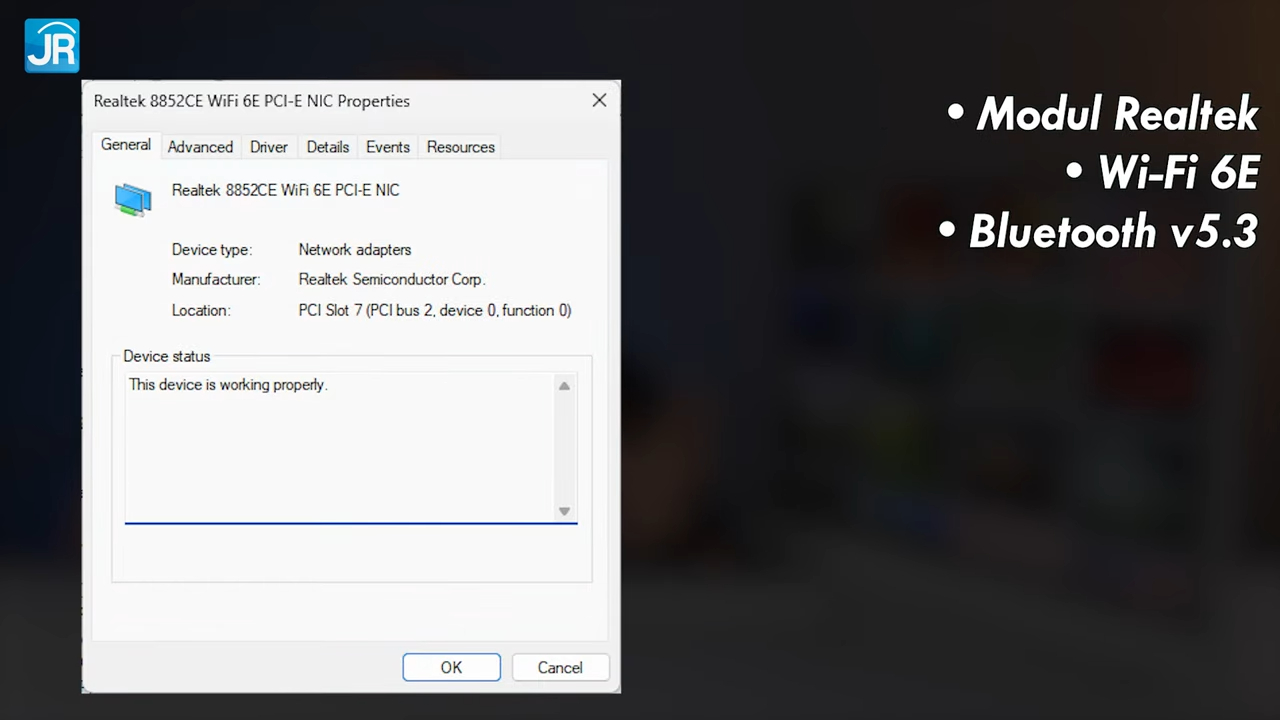Dismiss the dialog using Cancel

559,667
